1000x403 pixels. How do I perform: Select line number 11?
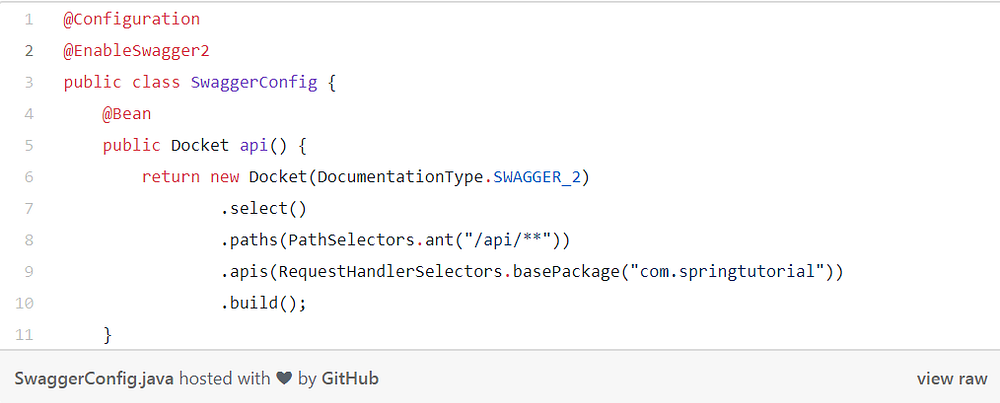26,335
